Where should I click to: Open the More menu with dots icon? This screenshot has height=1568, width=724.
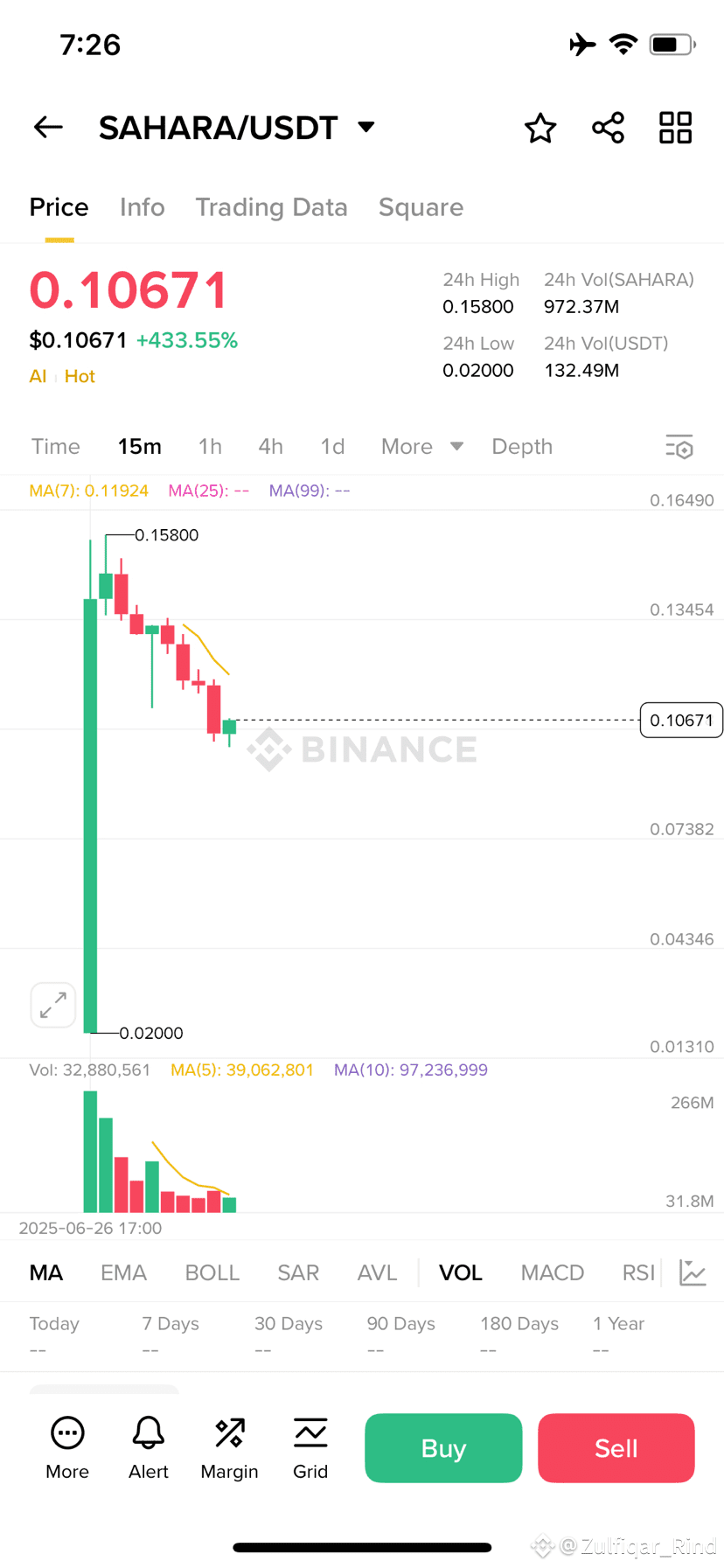(x=67, y=1448)
